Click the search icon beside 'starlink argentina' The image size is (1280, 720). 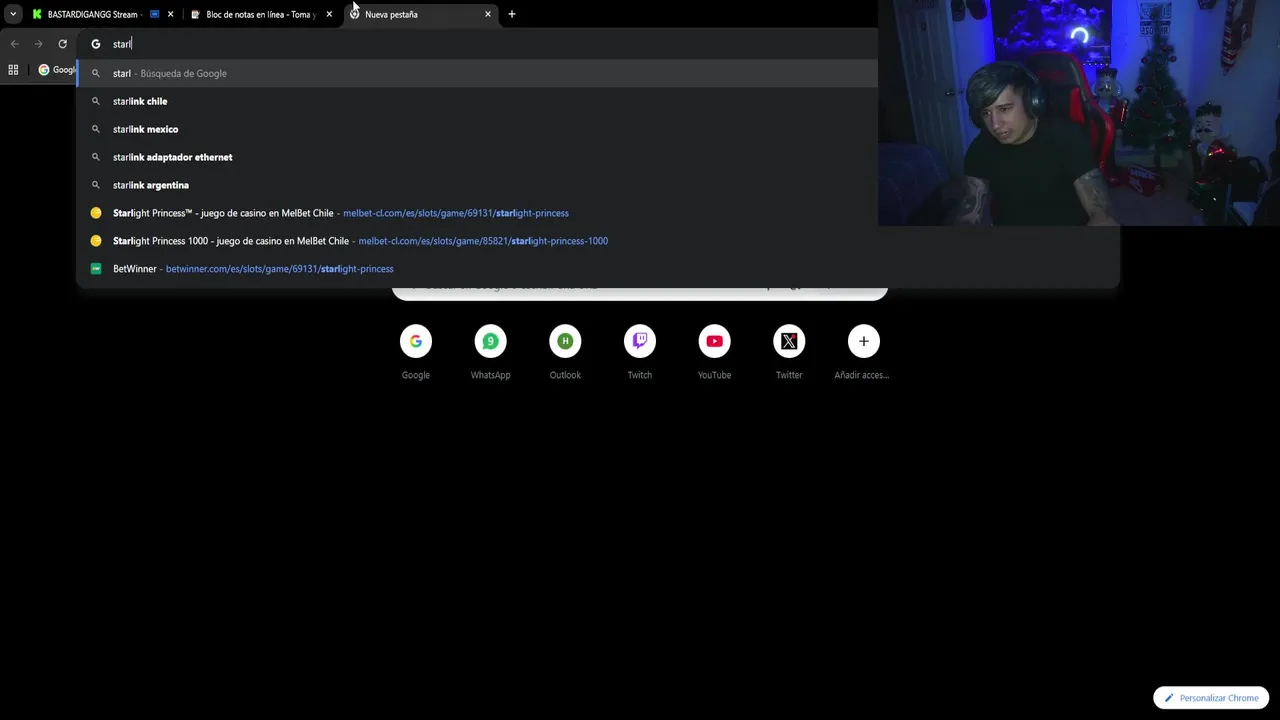pyautogui.click(x=96, y=185)
